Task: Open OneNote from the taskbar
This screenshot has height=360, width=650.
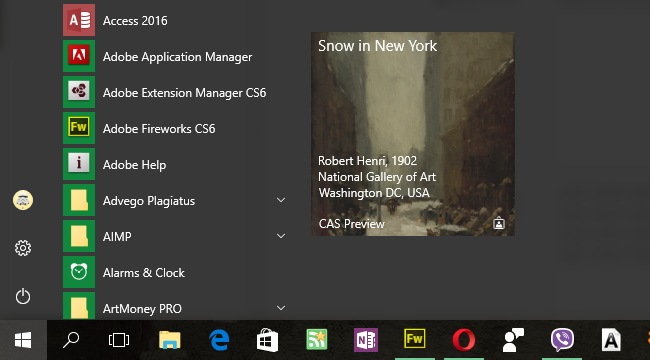Action: [x=366, y=340]
